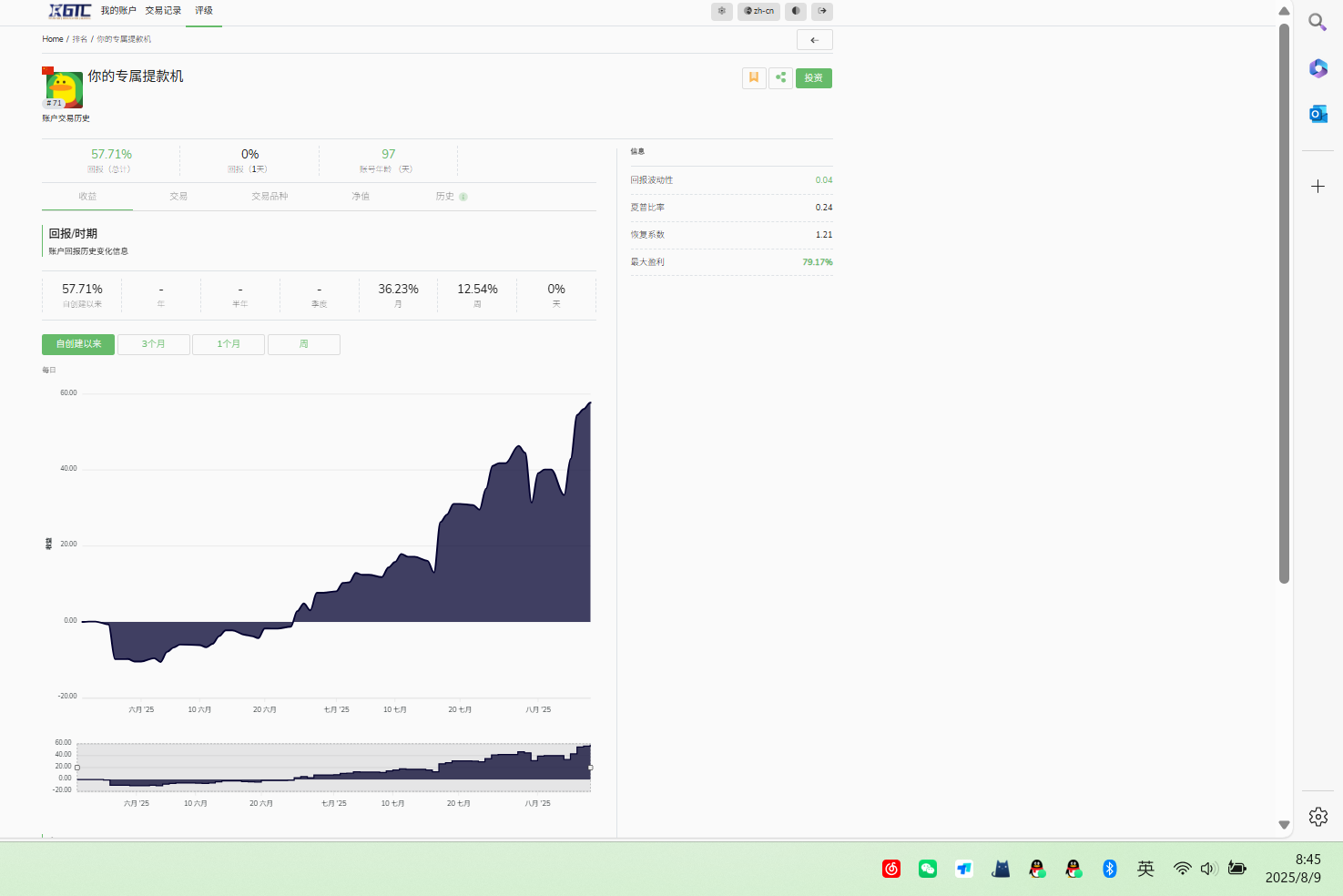The image size is (1343, 896).
Task: Click the Home breadcrumb link
Action: [53, 39]
